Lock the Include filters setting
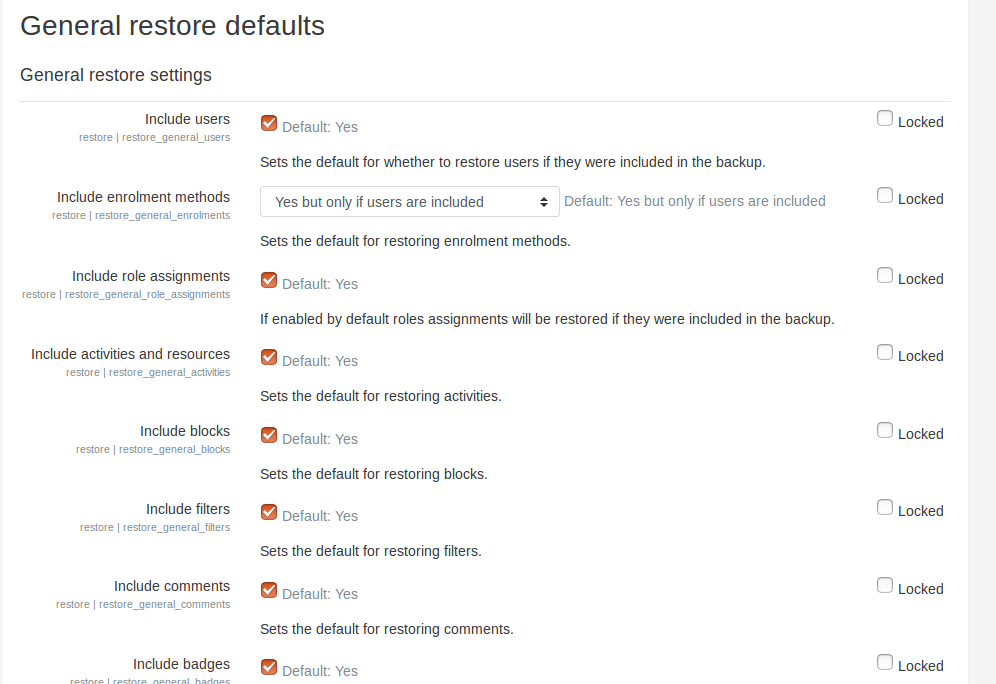This screenshot has height=684, width=996. tap(885, 507)
